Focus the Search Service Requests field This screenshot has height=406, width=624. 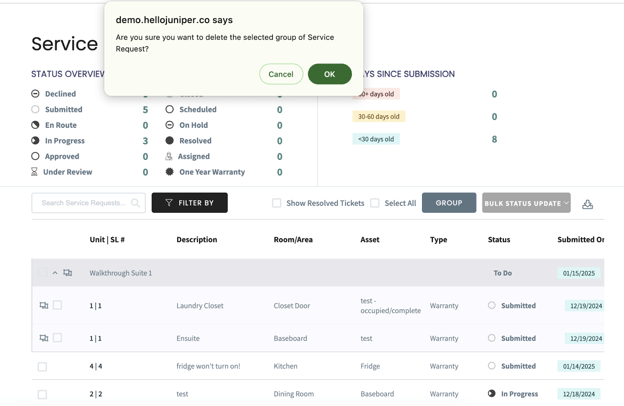[88, 203]
